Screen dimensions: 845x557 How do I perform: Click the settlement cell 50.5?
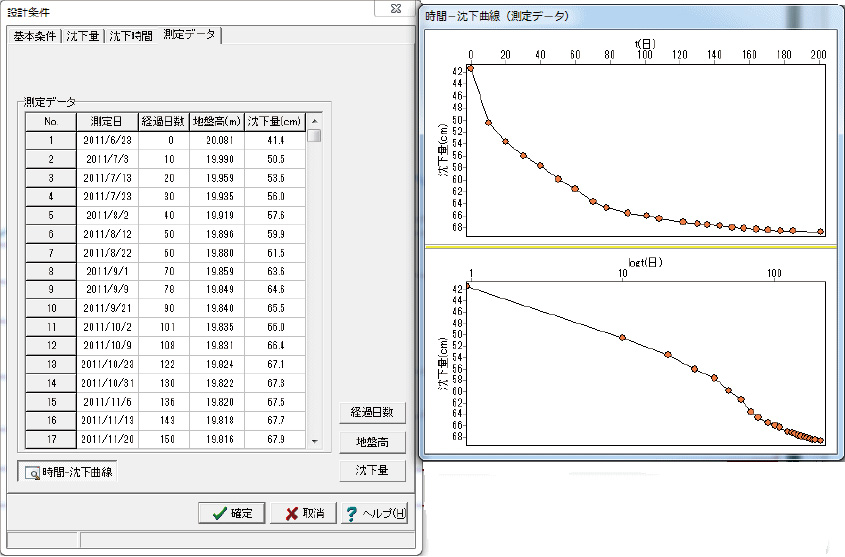tap(275, 159)
